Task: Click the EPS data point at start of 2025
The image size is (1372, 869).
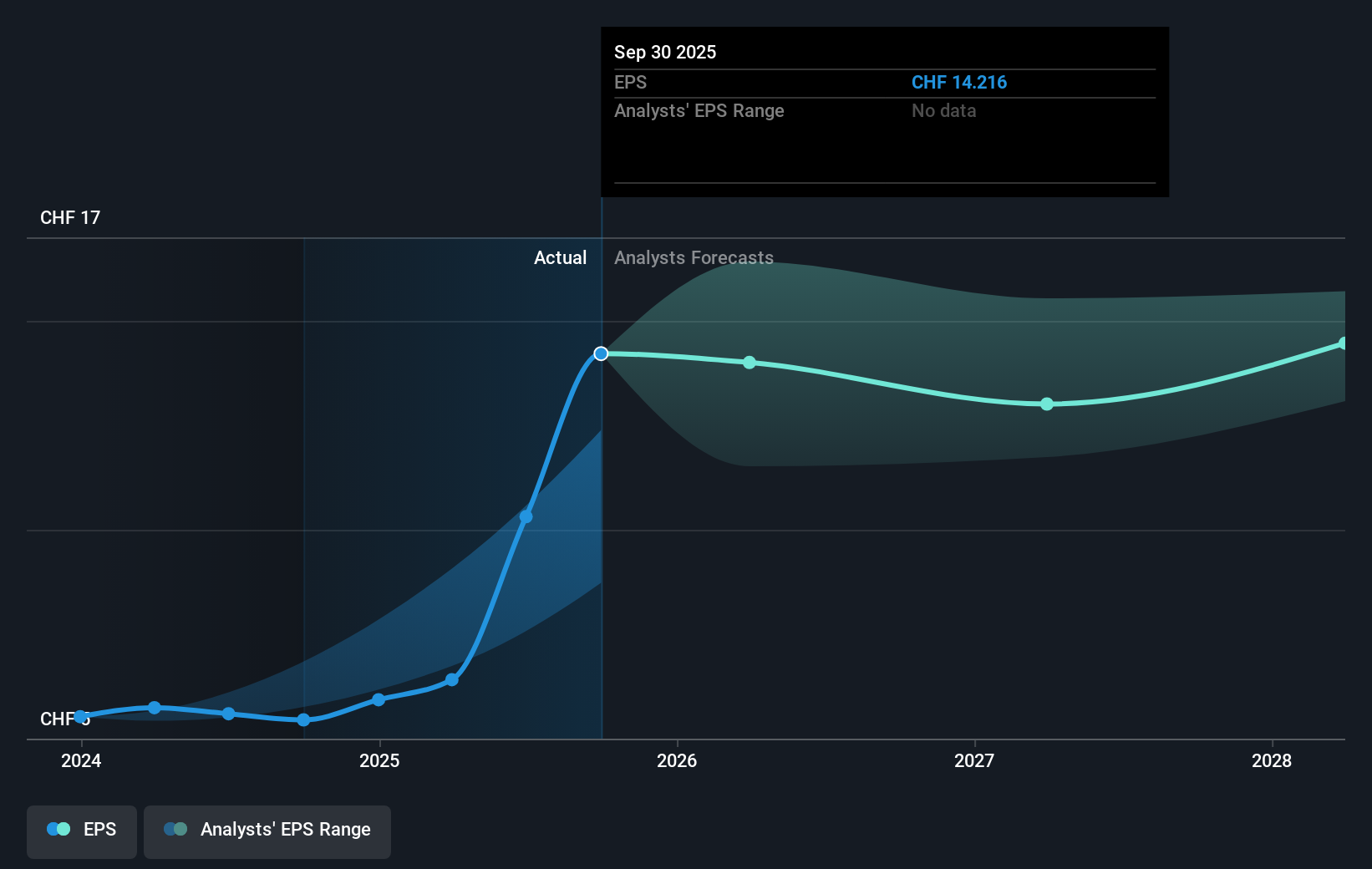Action: (x=379, y=699)
